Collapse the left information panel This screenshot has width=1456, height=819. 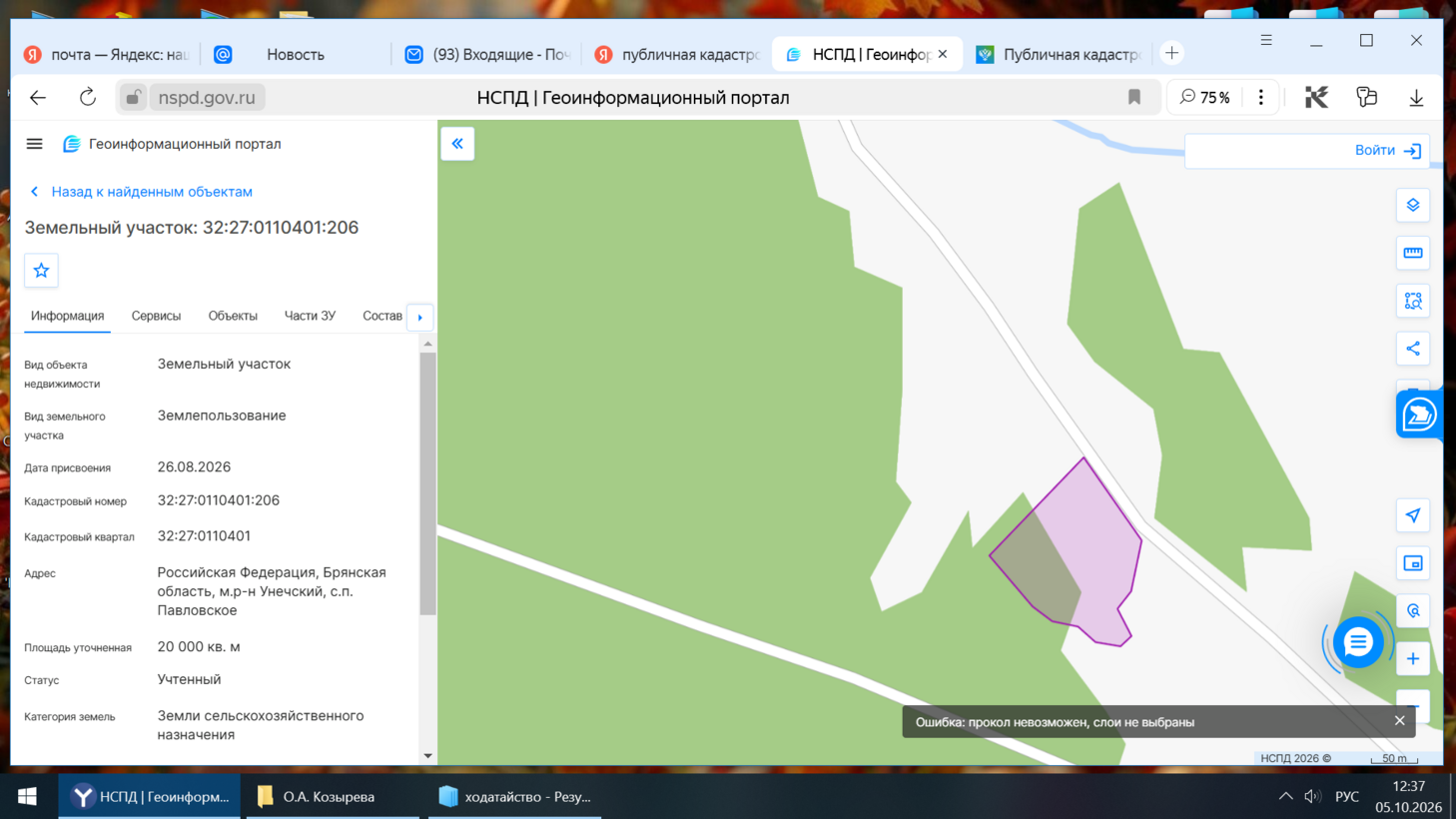tap(457, 144)
